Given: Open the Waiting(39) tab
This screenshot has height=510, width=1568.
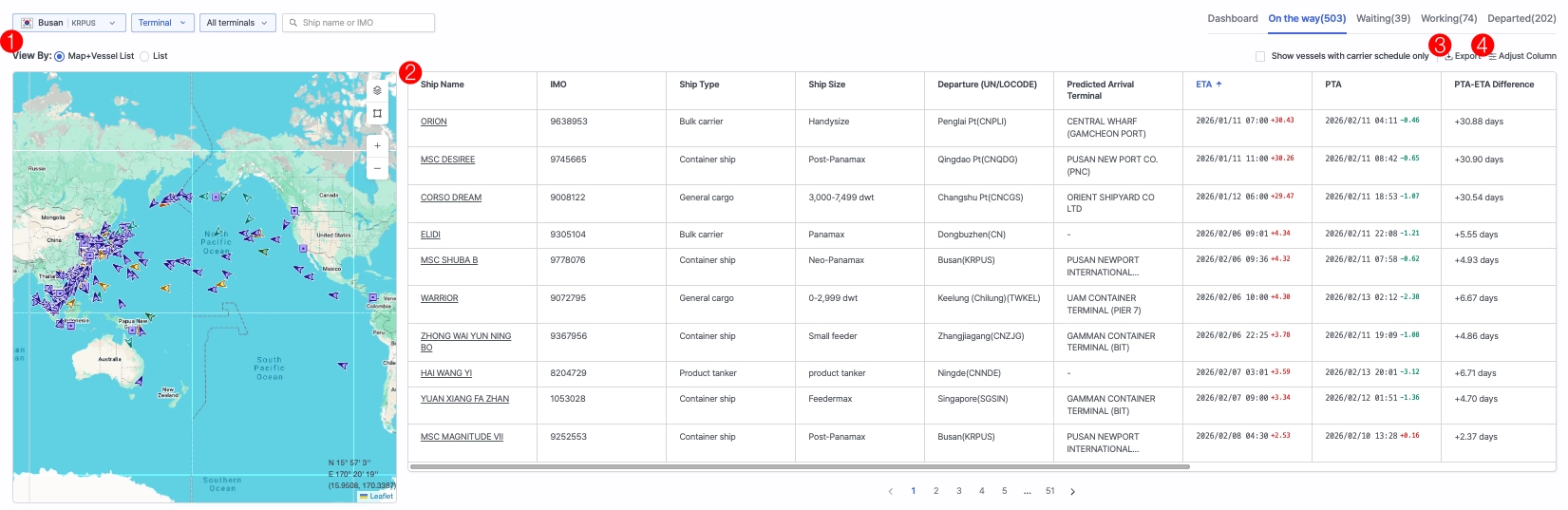Looking at the screenshot, I should [x=1383, y=19].
